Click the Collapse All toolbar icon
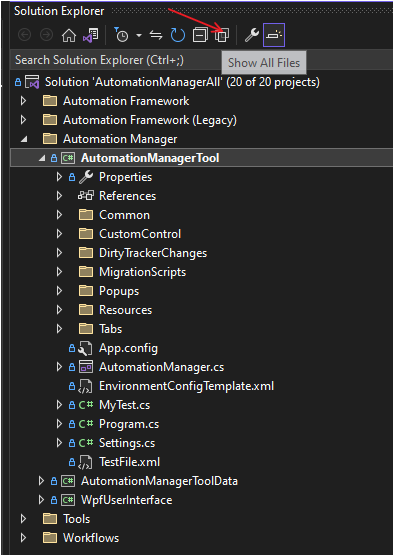393x555 pixels. tap(200, 35)
